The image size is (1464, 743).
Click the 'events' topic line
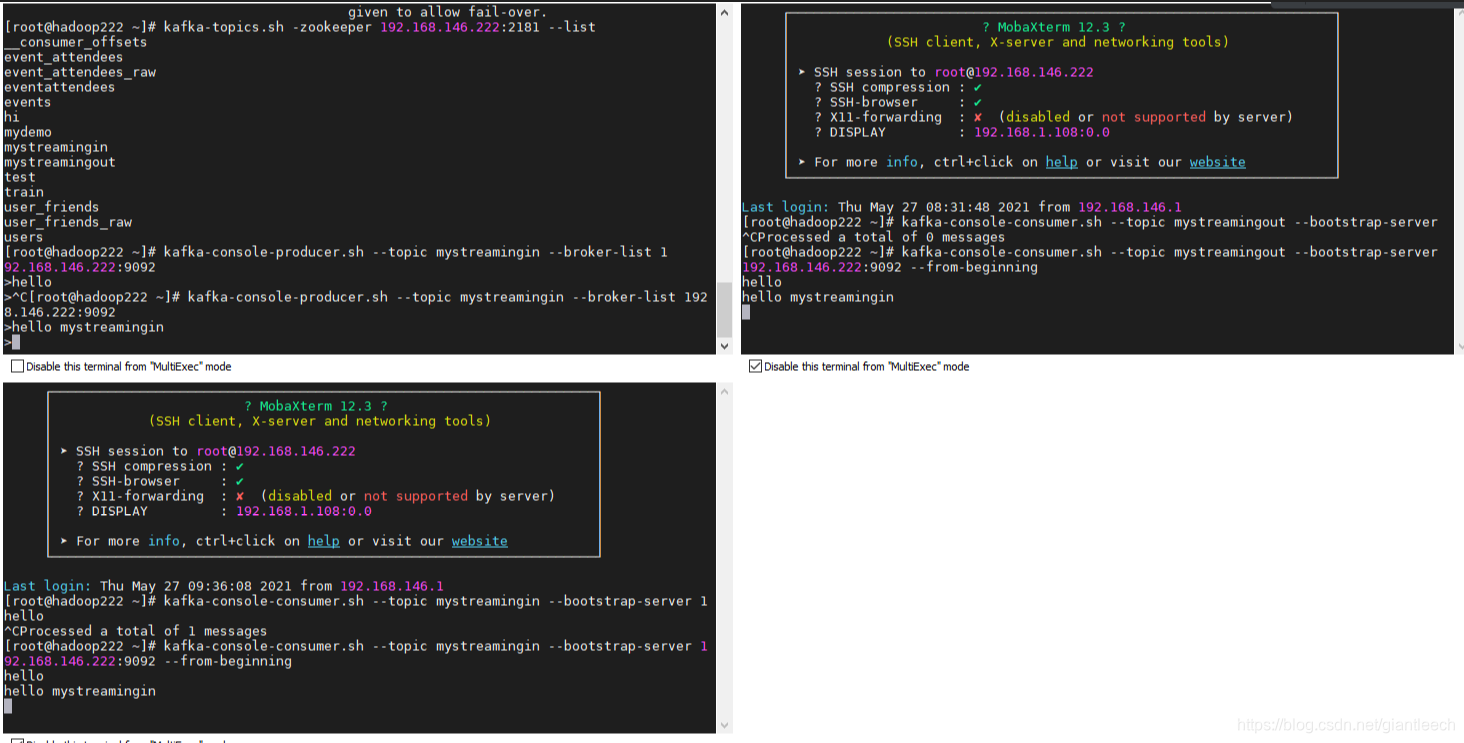pos(28,102)
